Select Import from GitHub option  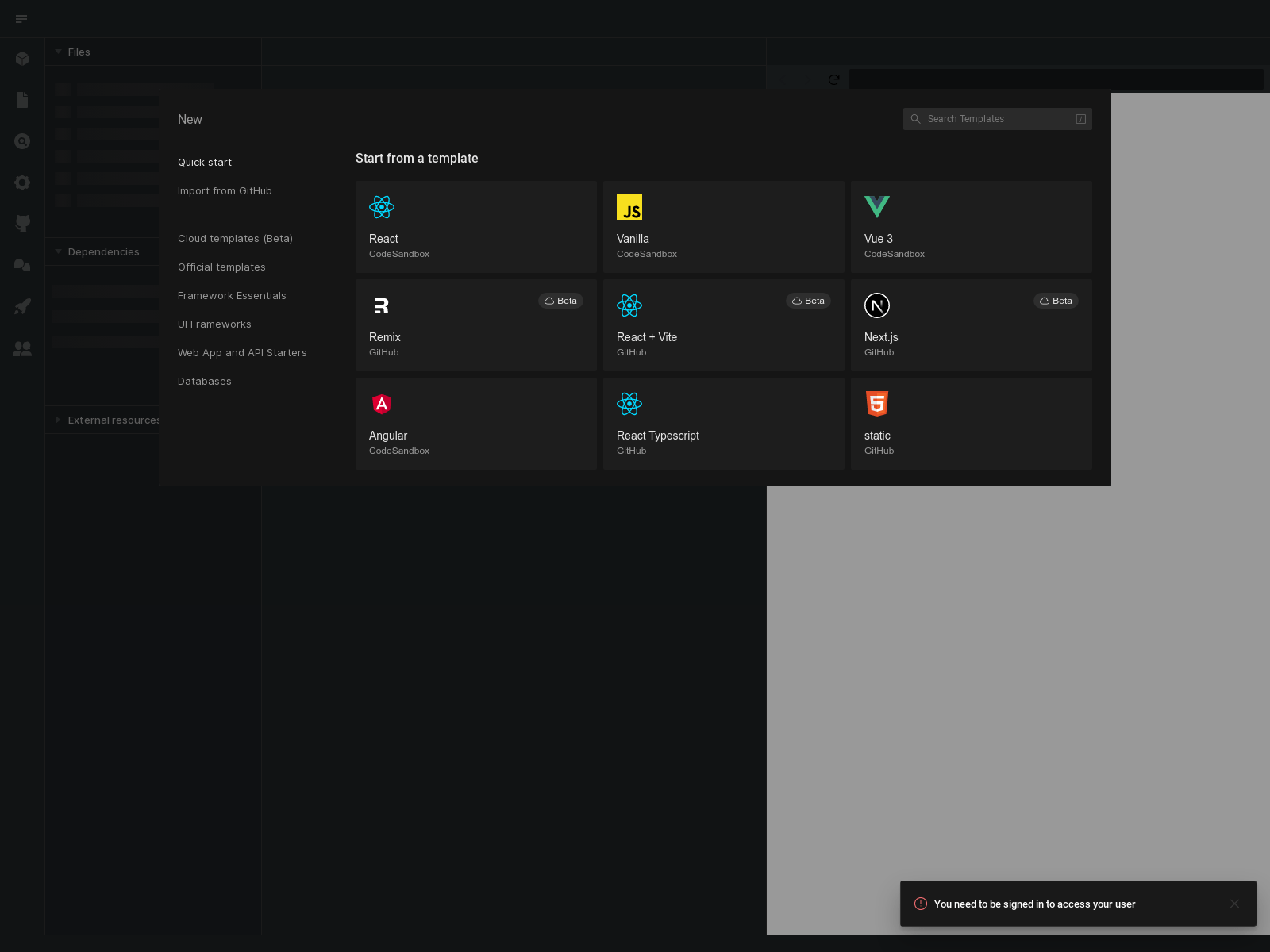(225, 190)
